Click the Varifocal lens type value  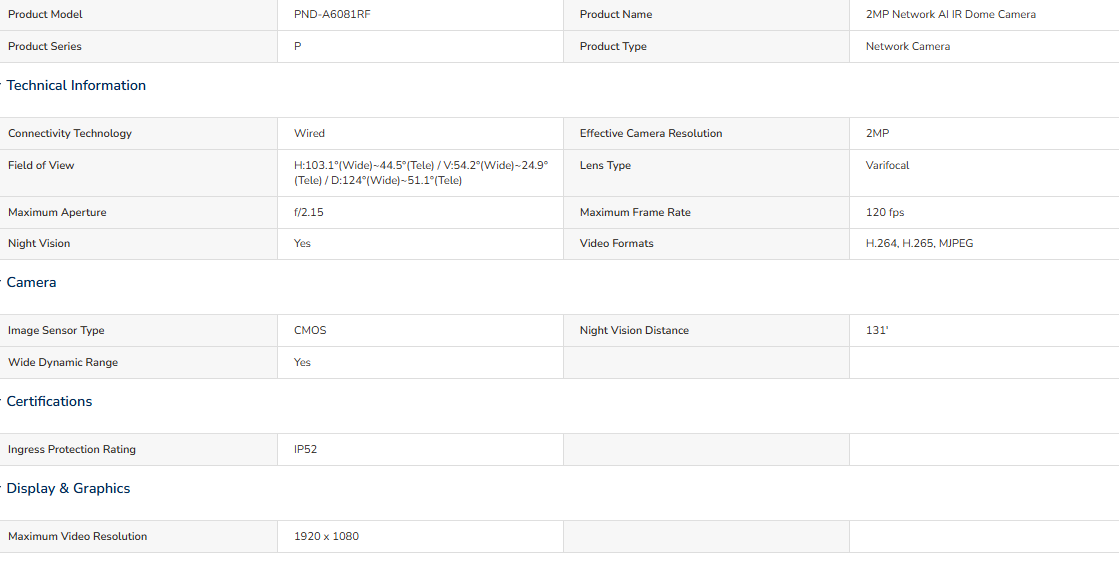click(x=887, y=166)
